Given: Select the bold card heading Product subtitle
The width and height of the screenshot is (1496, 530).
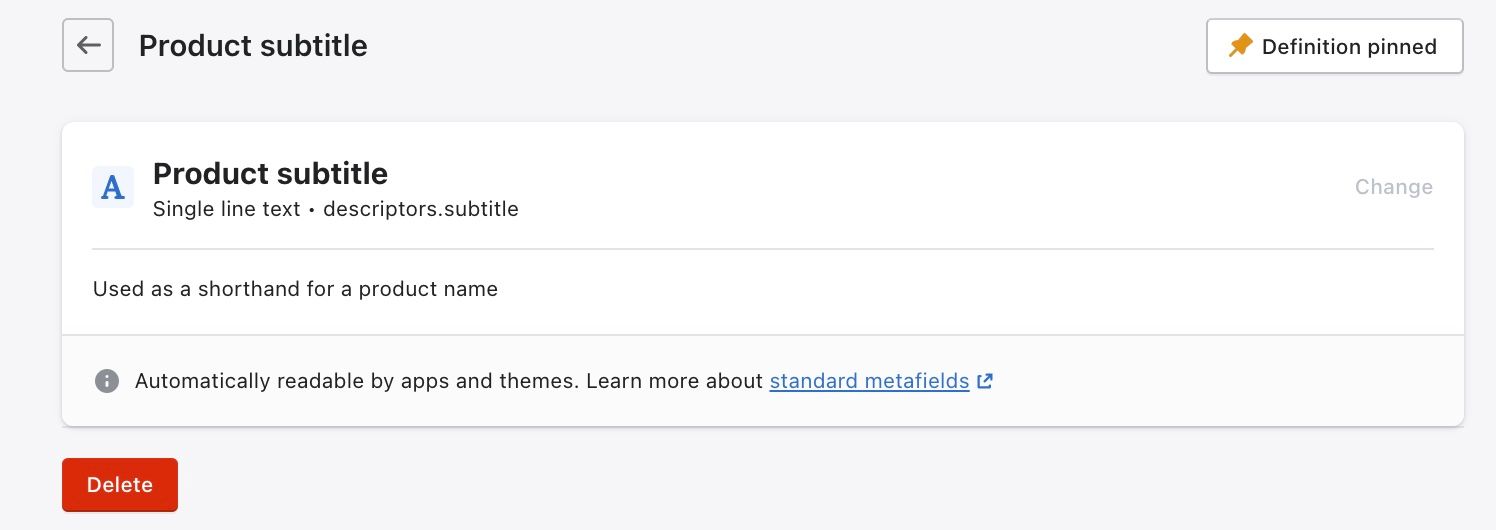Looking at the screenshot, I should pos(270,174).
